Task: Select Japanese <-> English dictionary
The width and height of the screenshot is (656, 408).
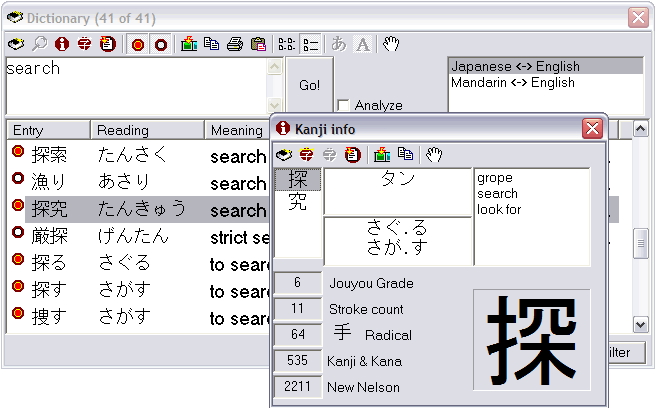Action: (x=515, y=67)
